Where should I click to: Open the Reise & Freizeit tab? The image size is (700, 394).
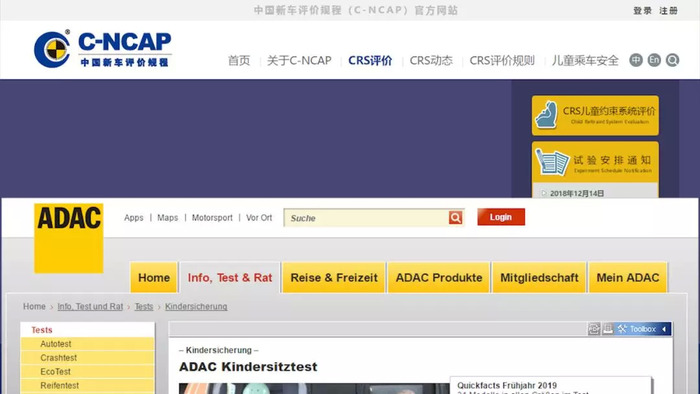click(x=334, y=278)
